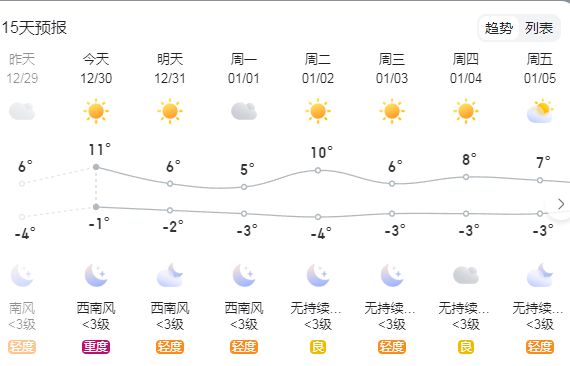Click the cloudy icon for Monday 01/01
This screenshot has width=570, height=366.
click(x=244, y=111)
